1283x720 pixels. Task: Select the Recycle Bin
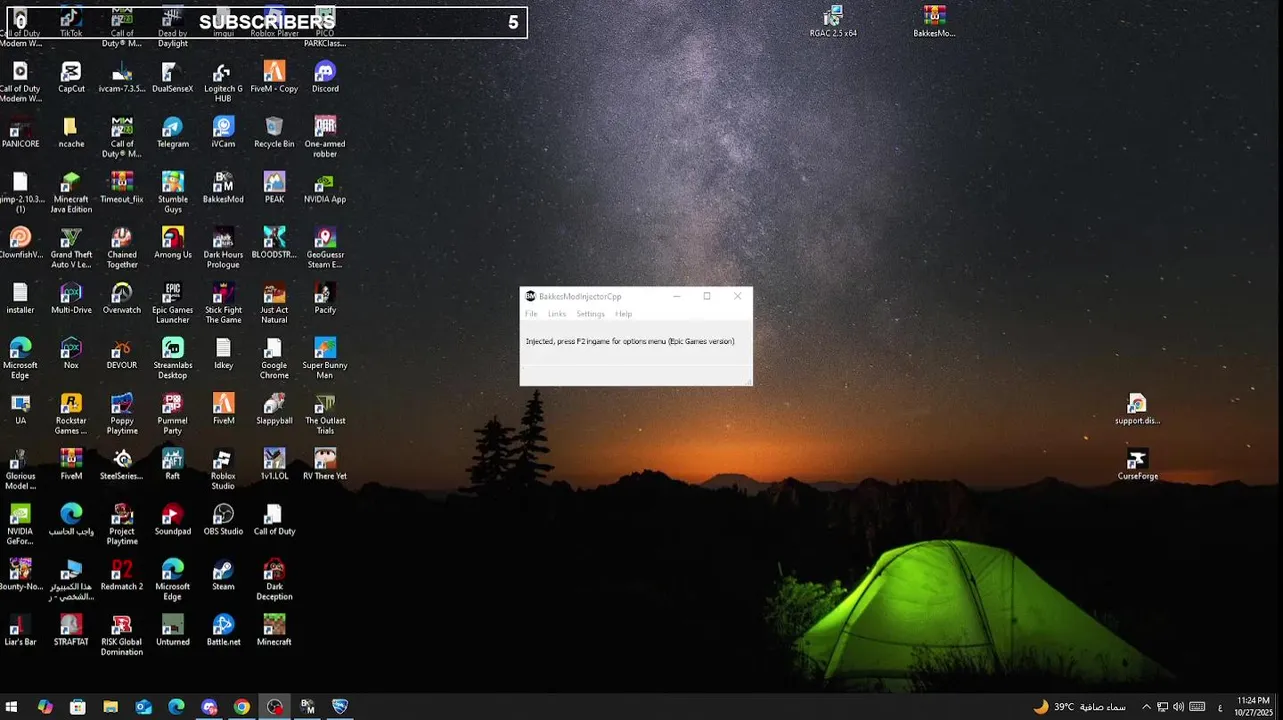point(274,132)
